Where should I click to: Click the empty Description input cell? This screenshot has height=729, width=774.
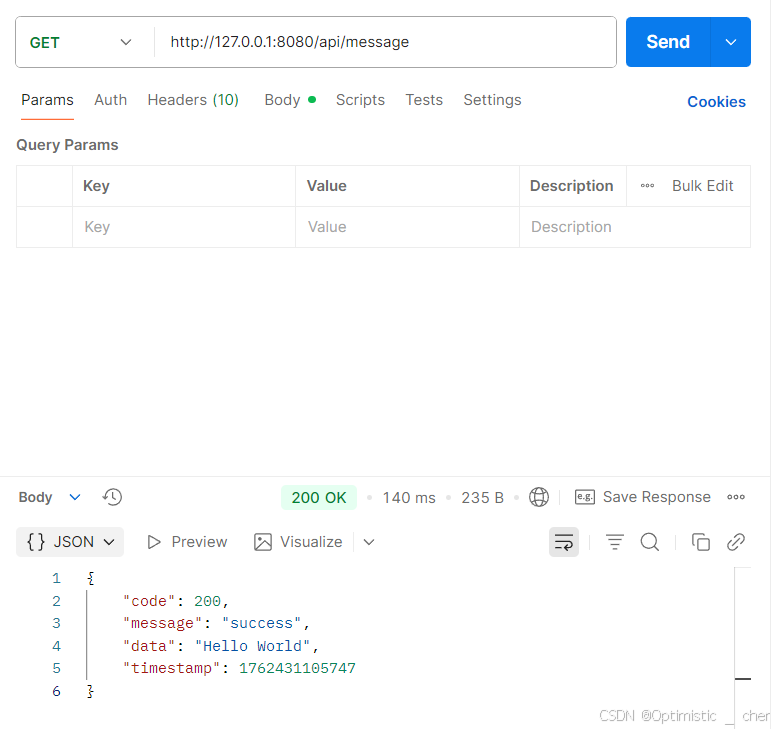pos(635,227)
